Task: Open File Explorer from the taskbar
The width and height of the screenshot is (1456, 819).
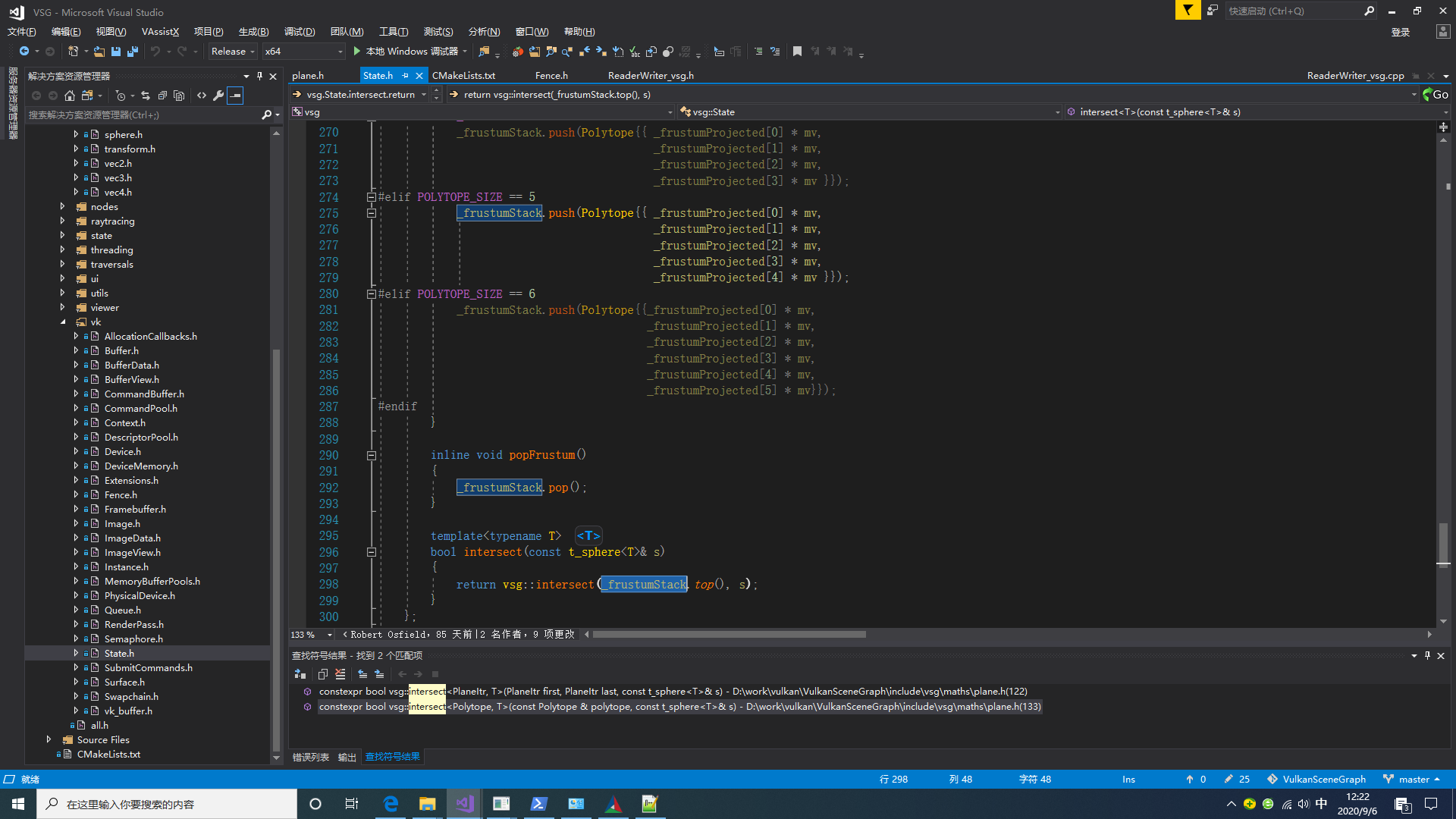Action: pos(427,804)
